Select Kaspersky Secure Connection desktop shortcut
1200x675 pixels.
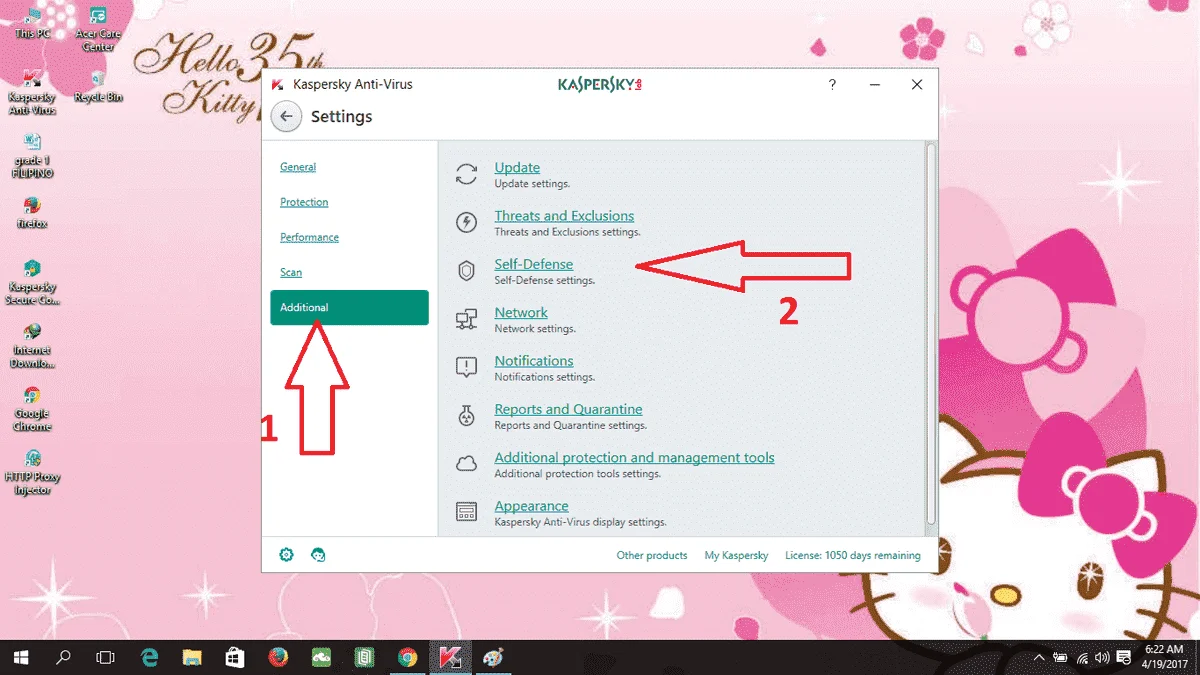pyautogui.click(x=32, y=282)
